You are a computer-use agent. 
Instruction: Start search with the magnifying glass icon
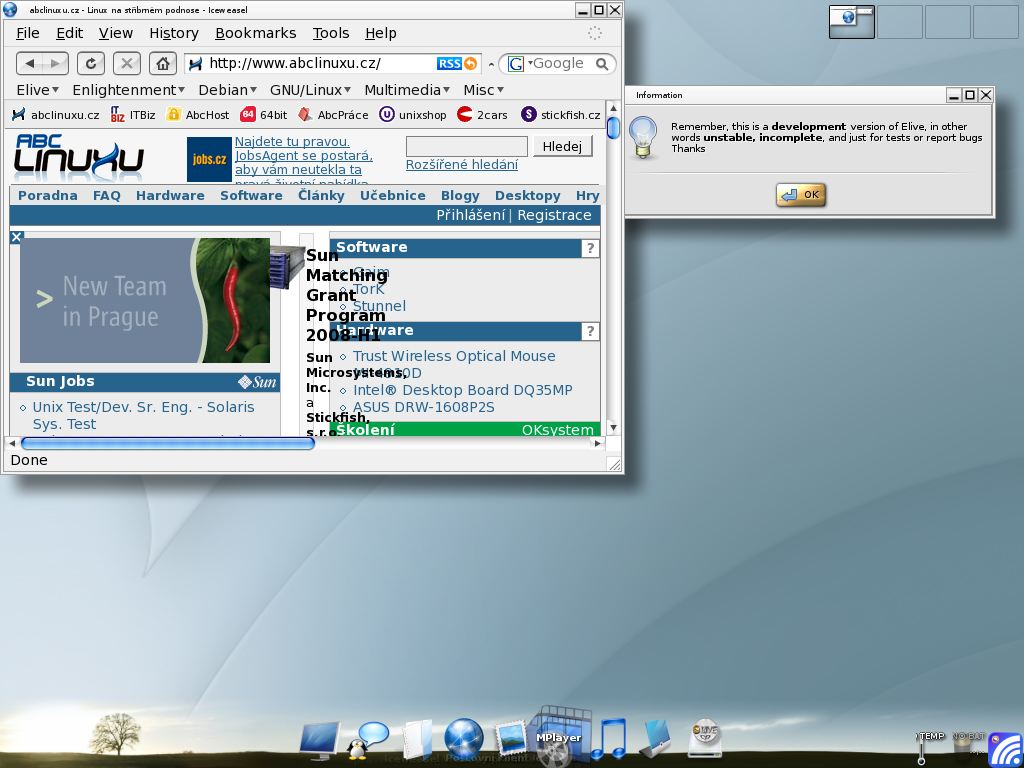[x=602, y=64]
